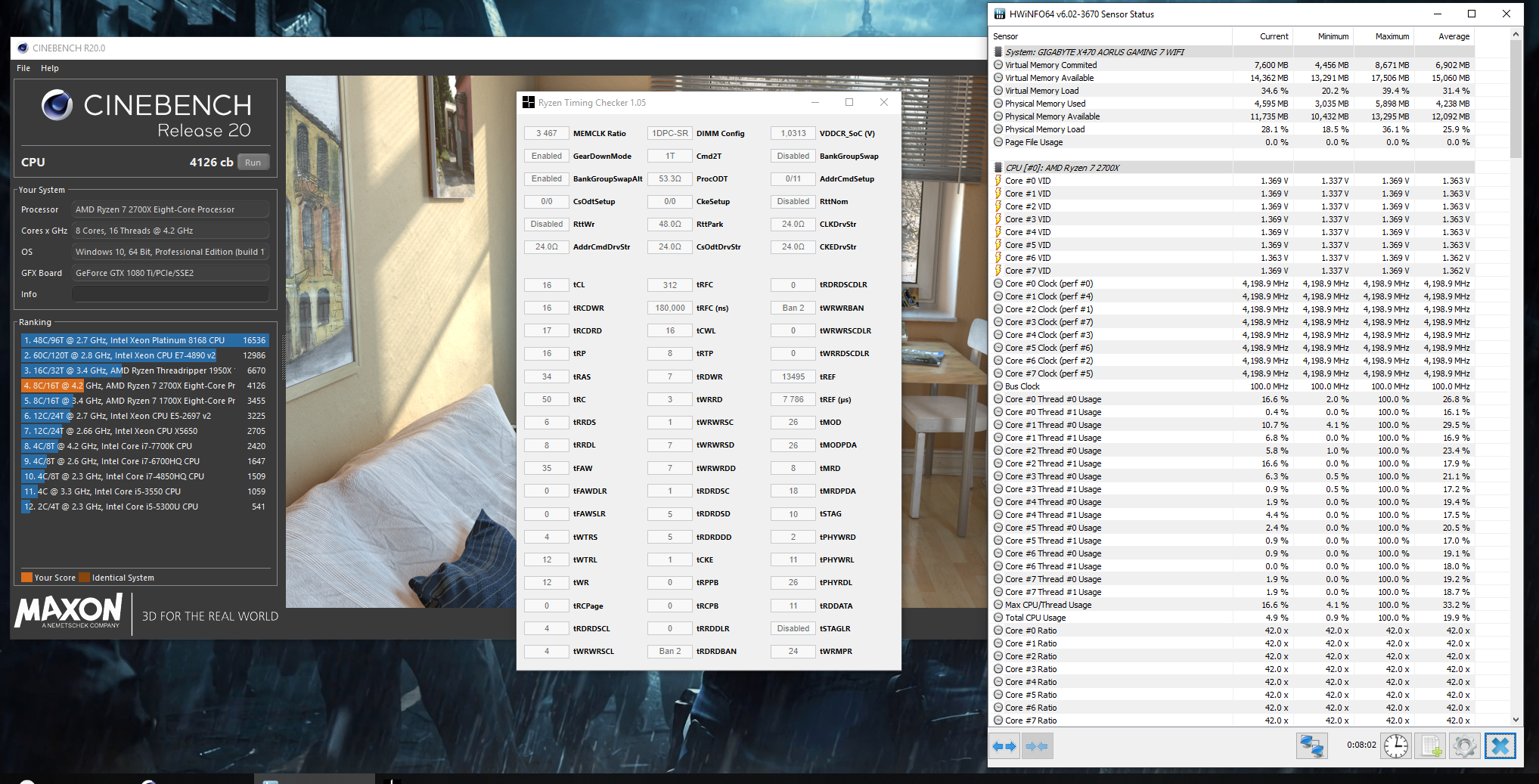1539x784 pixels.
Task: Click the MEMCLK Ratio value field
Action: pos(546,133)
